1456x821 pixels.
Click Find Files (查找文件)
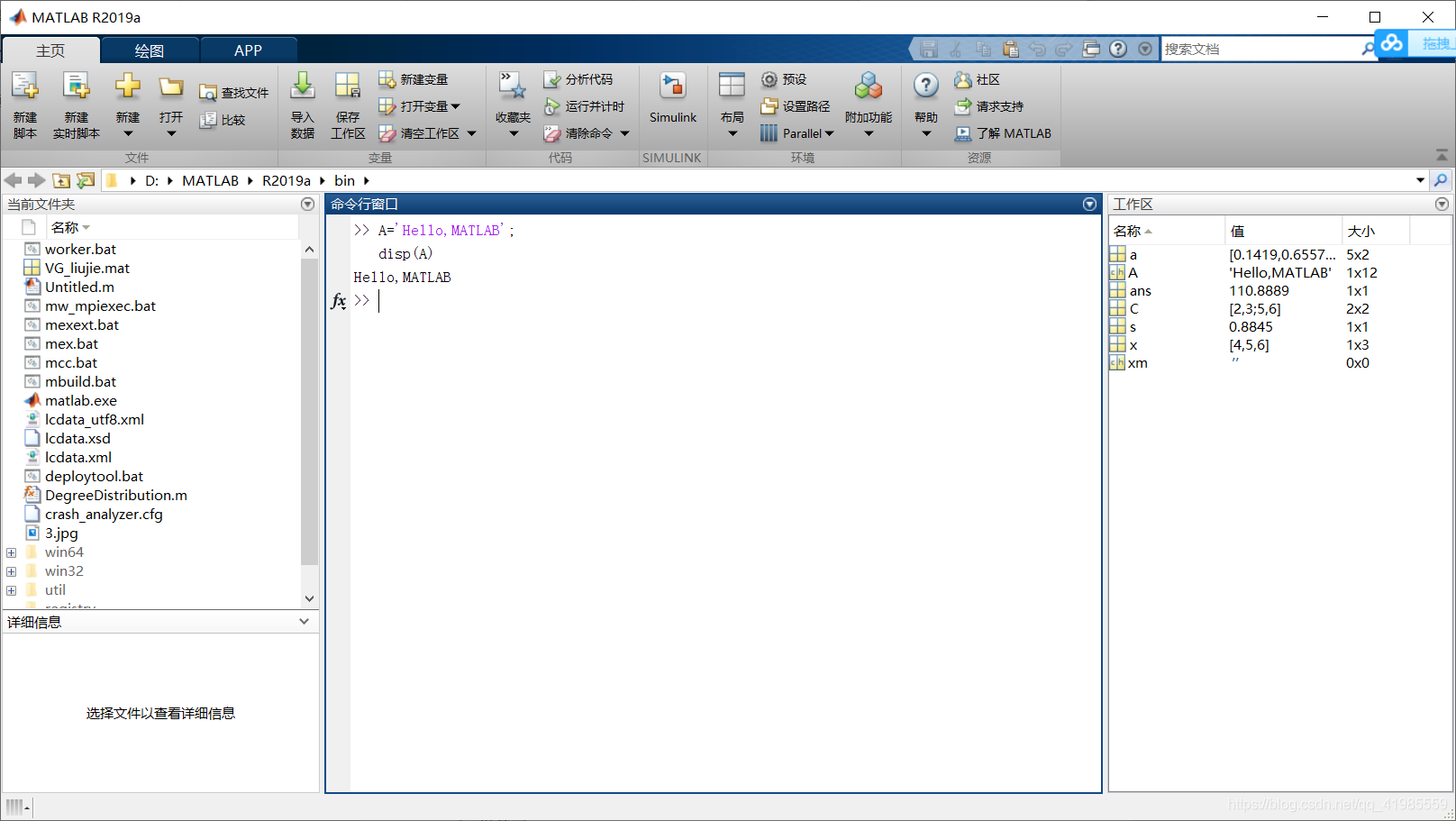234,93
